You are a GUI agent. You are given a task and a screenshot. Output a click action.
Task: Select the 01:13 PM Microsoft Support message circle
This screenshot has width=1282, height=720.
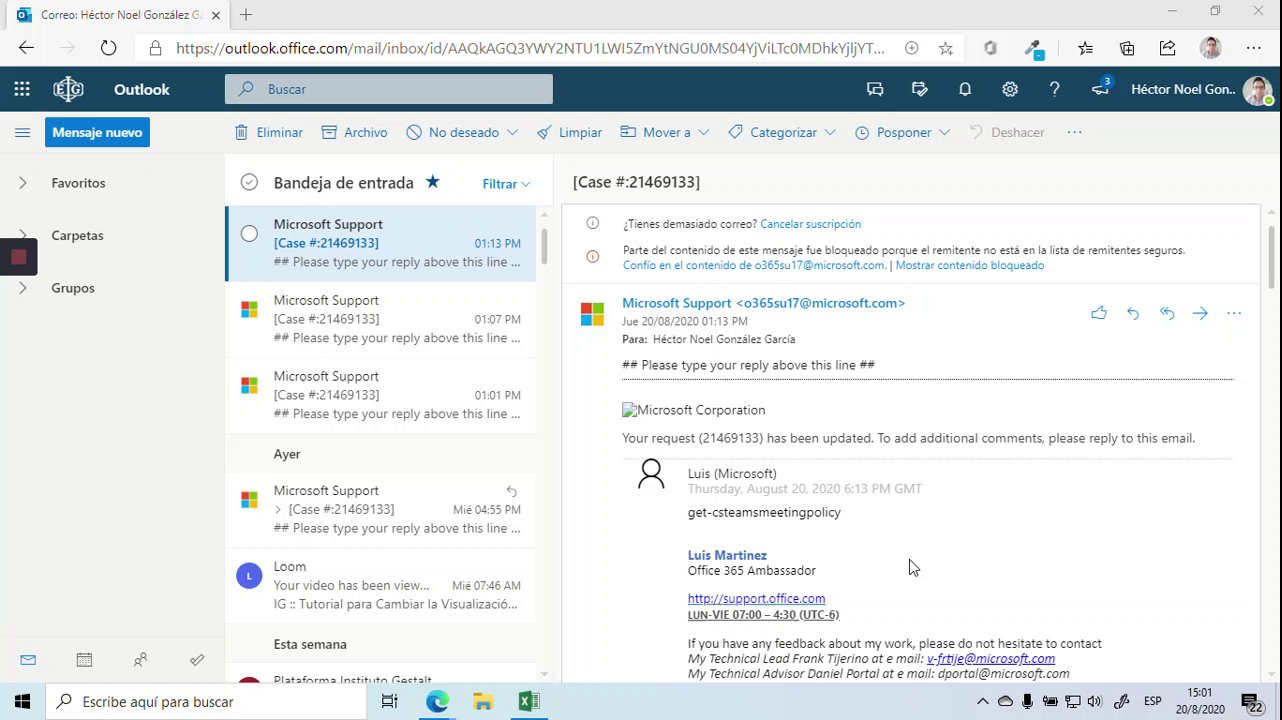pos(249,233)
